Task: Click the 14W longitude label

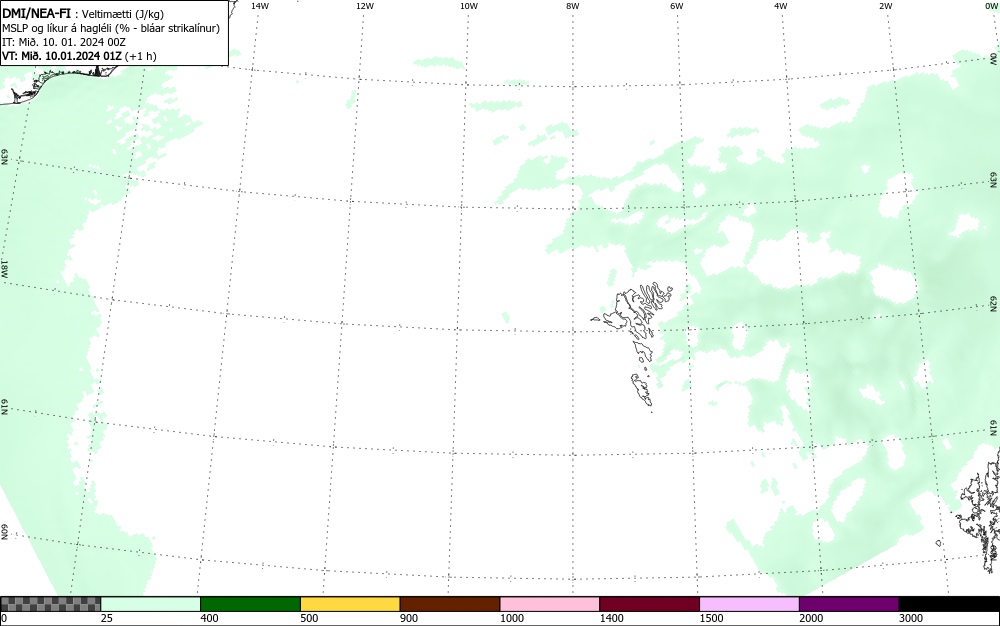Action: [x=260, y=6]
